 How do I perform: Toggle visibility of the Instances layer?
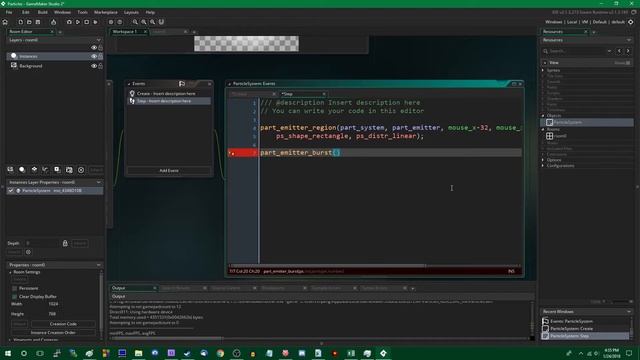point(94,56)
